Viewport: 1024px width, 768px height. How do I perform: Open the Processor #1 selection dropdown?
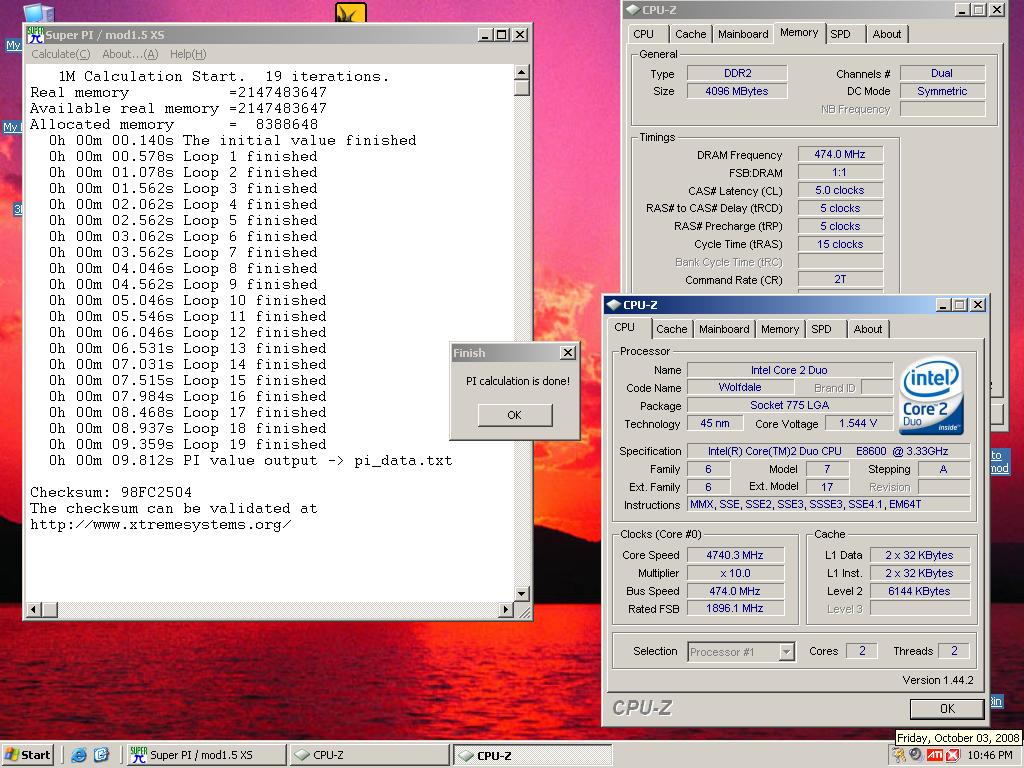tap(786, 652)
